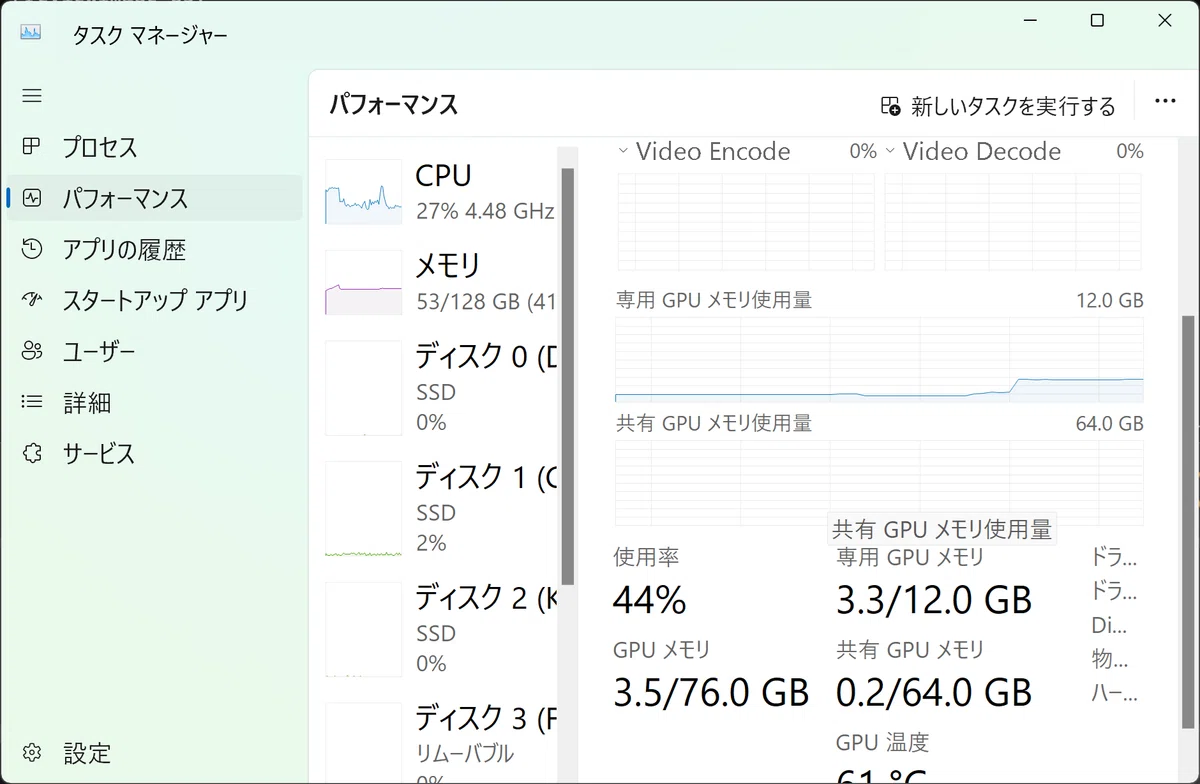1200x784 pixels.
Task: Select the パフォーマンス sidebar icon
Action: (x=32, y=198)
